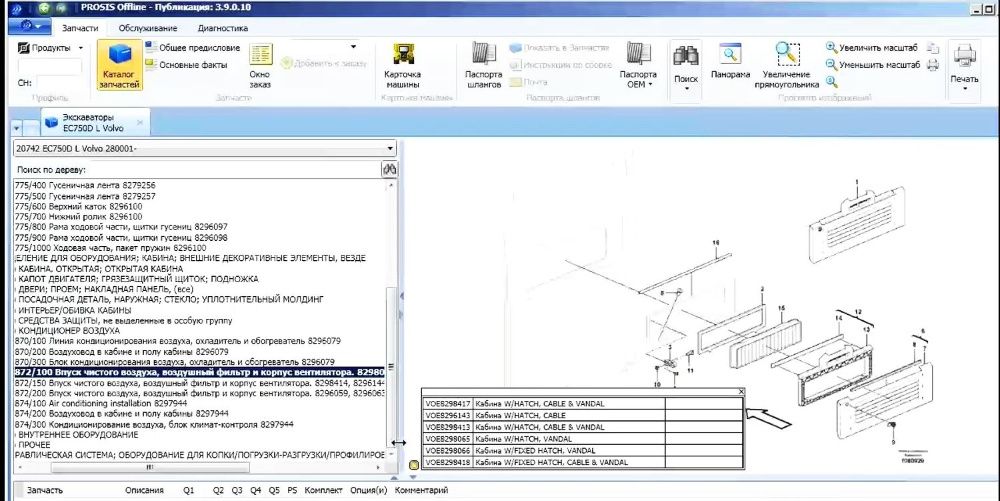Click the Комплект column header

coord(323,490)
